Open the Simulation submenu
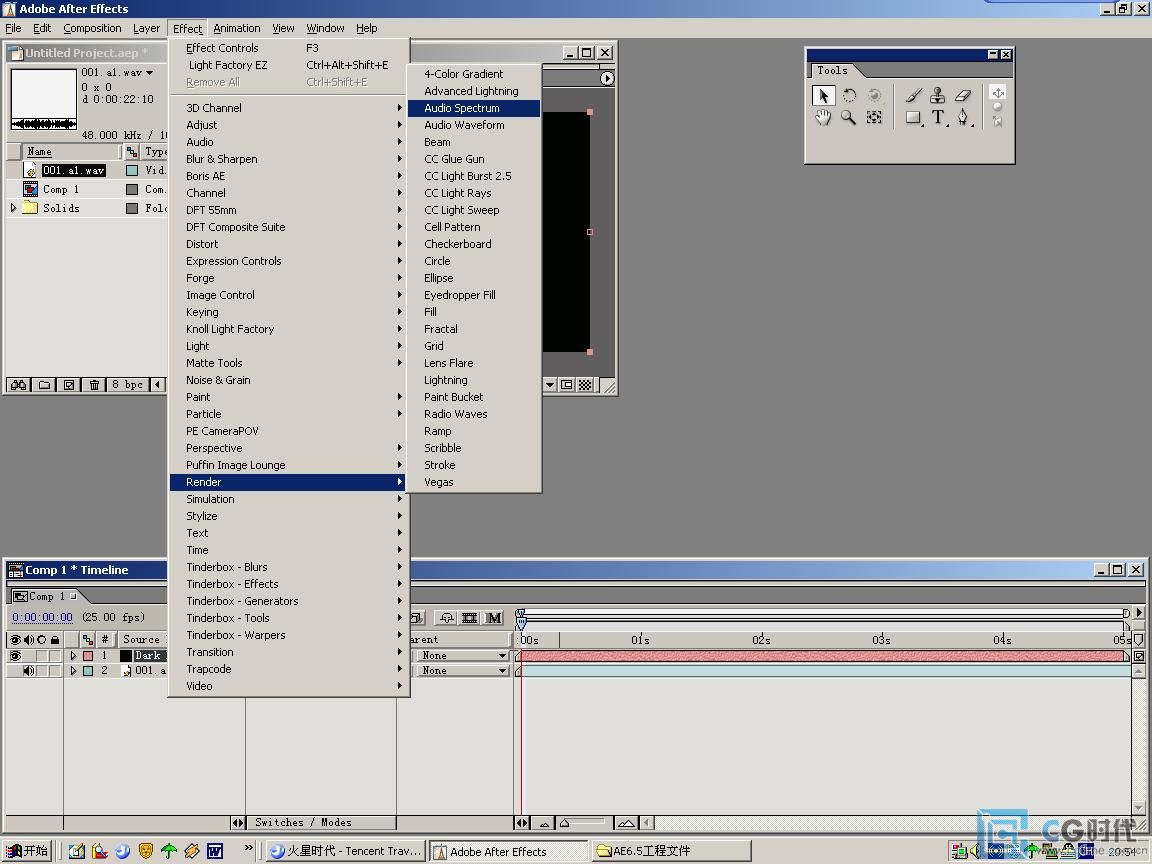Viewport: 1152px width, 864px height. tap(289, 499)
